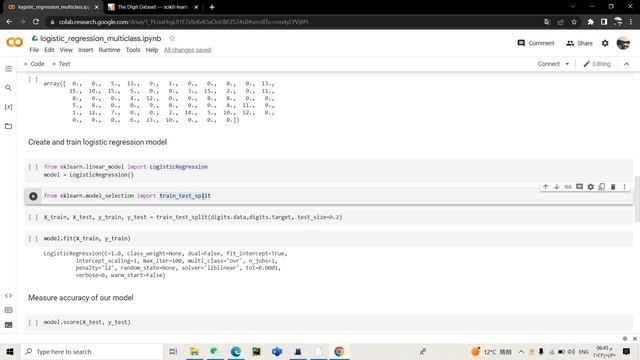Click the Colab CO logo
Screen dimensions: 640x360
(x=15, y=42)
